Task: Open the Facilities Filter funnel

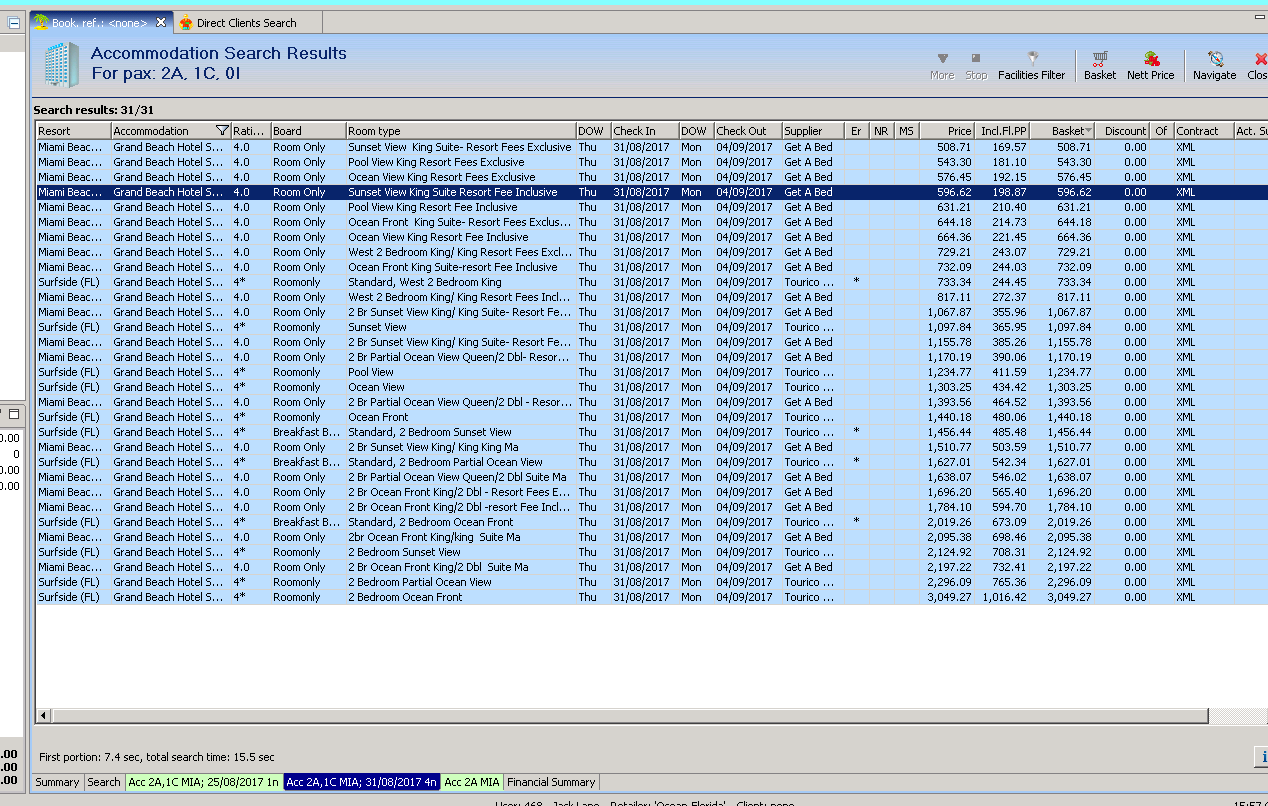Action: click(x=1032, y=59)
